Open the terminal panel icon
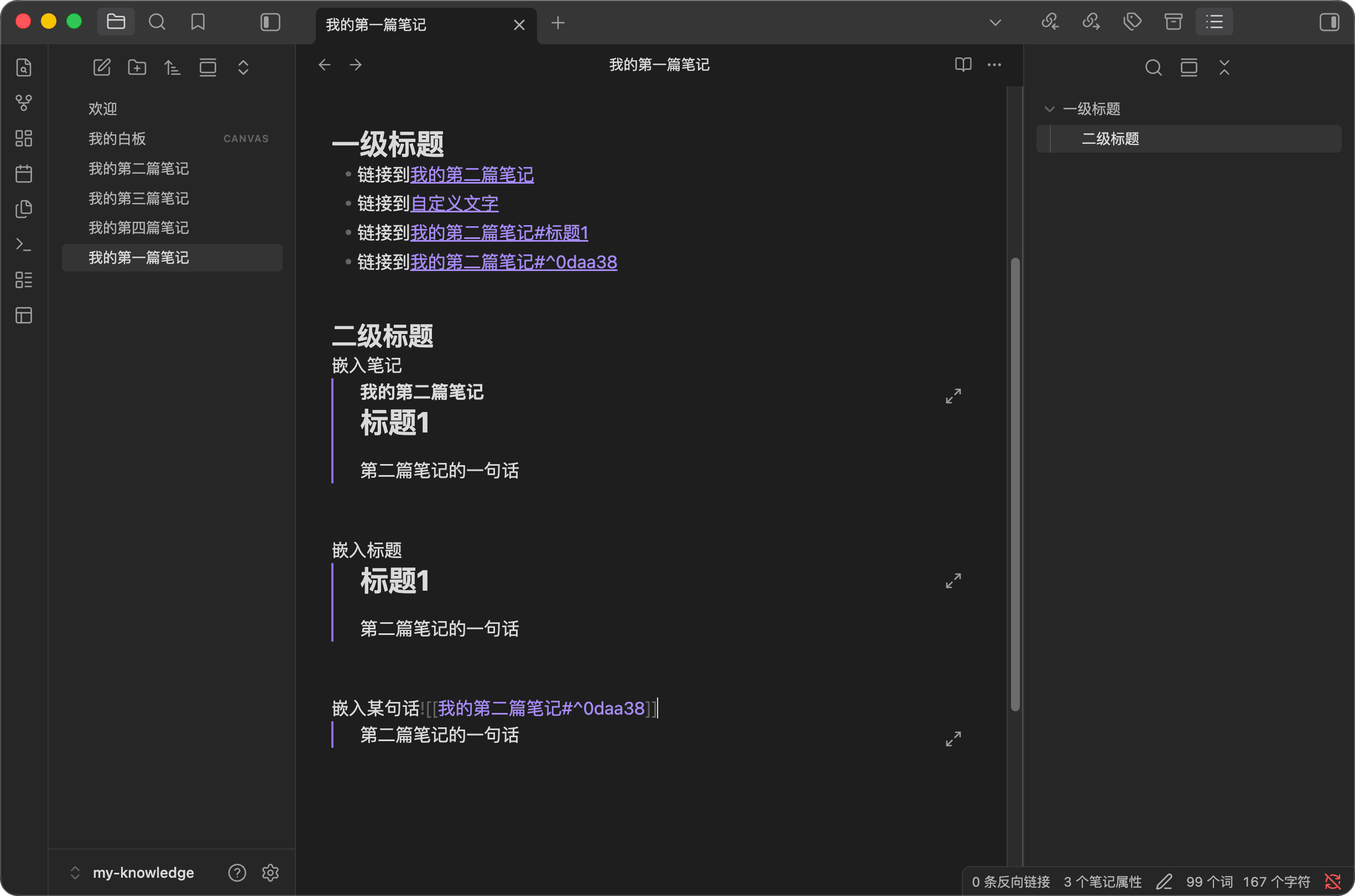1355x896 pixels. point(23,244)
